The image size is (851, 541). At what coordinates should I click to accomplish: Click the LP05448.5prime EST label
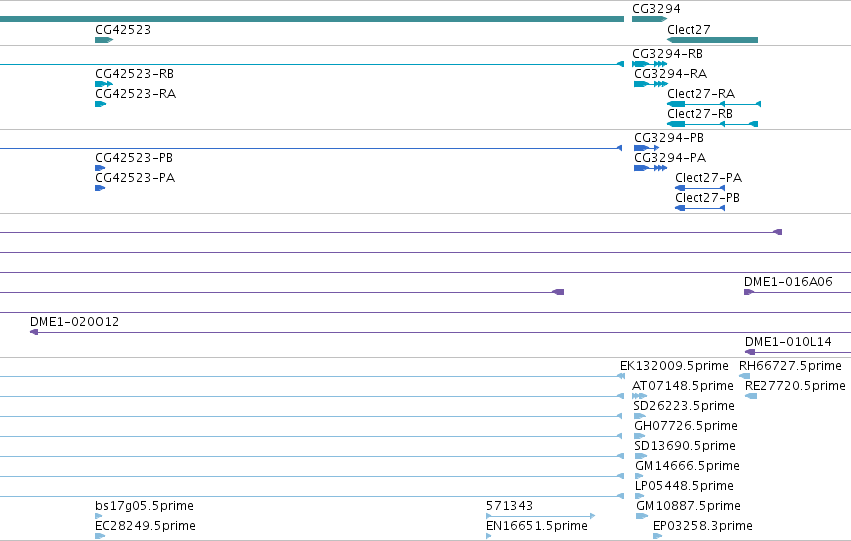683,486
